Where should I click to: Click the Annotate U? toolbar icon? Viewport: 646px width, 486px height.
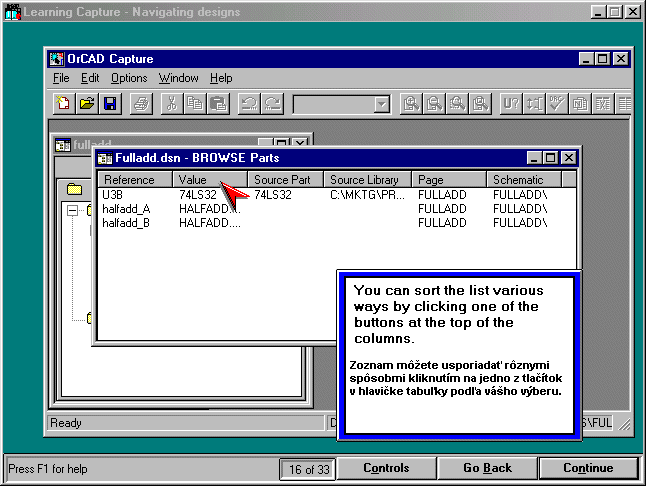[510, 103]
